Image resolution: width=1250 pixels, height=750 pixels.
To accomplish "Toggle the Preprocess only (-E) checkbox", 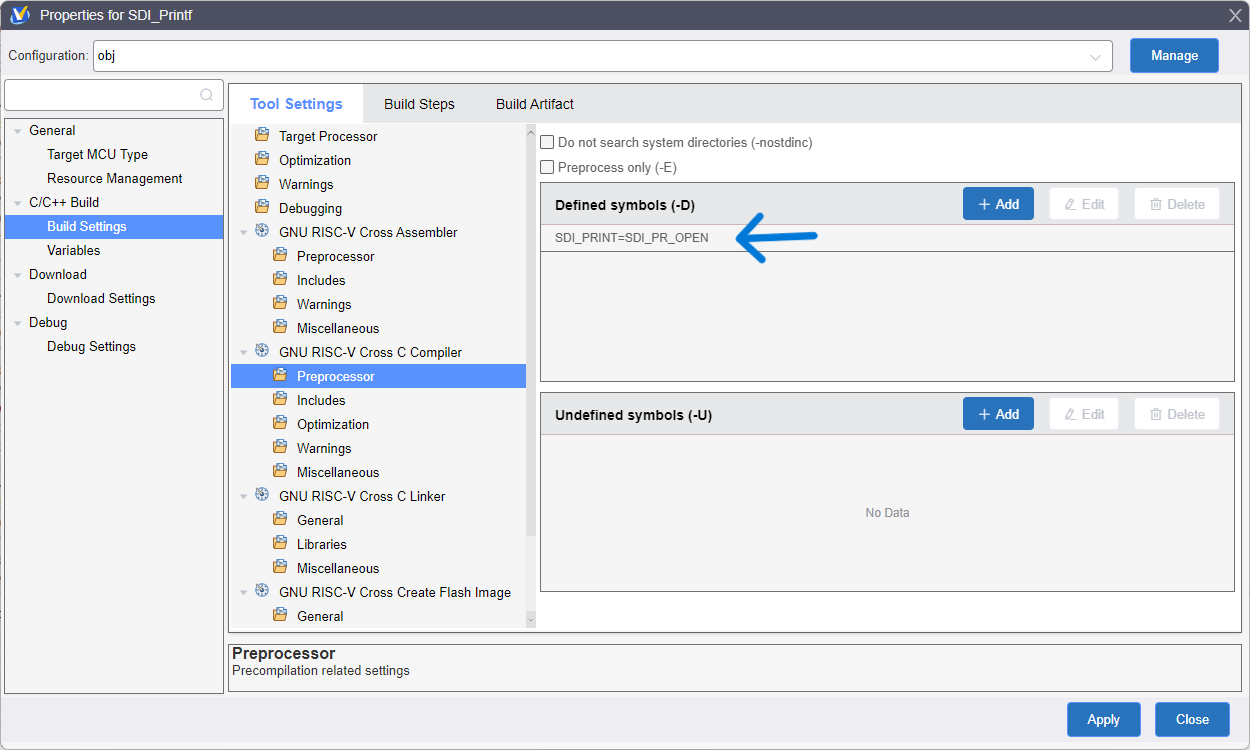I will [x=547, y=167].
